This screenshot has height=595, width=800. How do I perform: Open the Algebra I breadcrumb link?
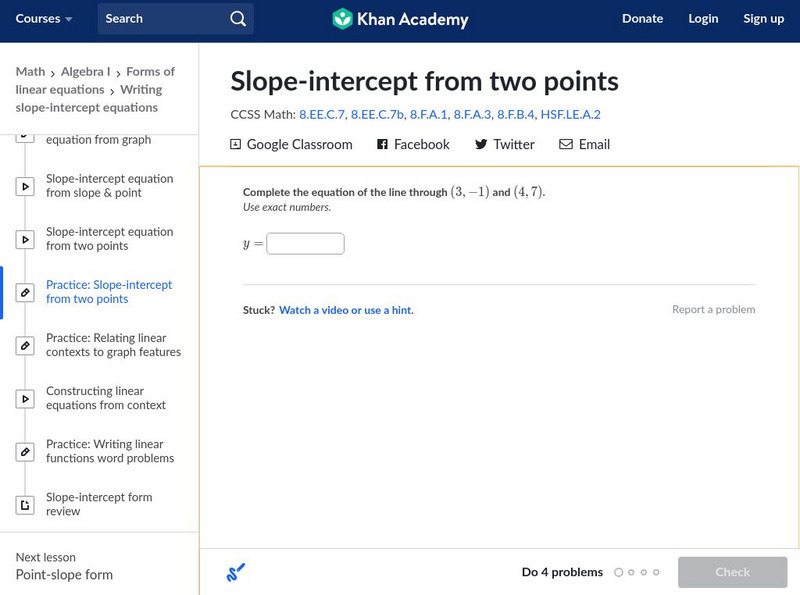point(85,72)
